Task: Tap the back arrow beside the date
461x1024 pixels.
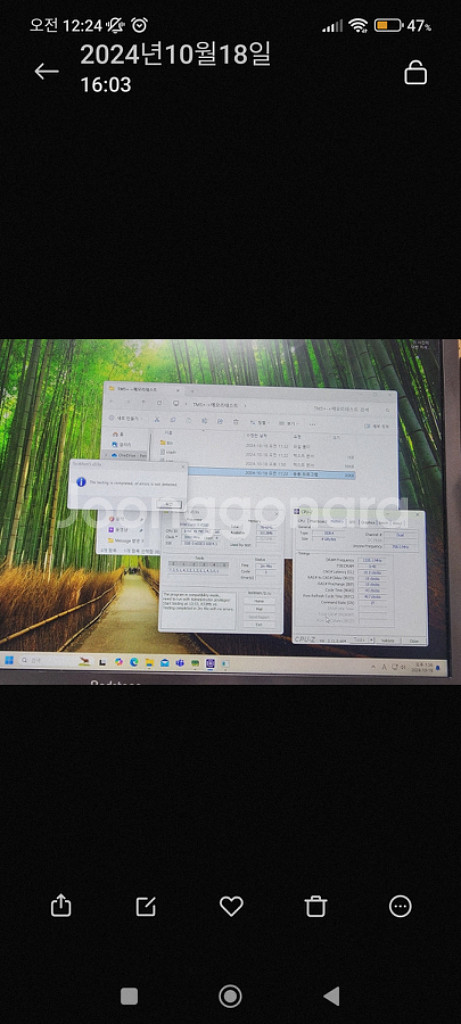Action: (47, 72)
